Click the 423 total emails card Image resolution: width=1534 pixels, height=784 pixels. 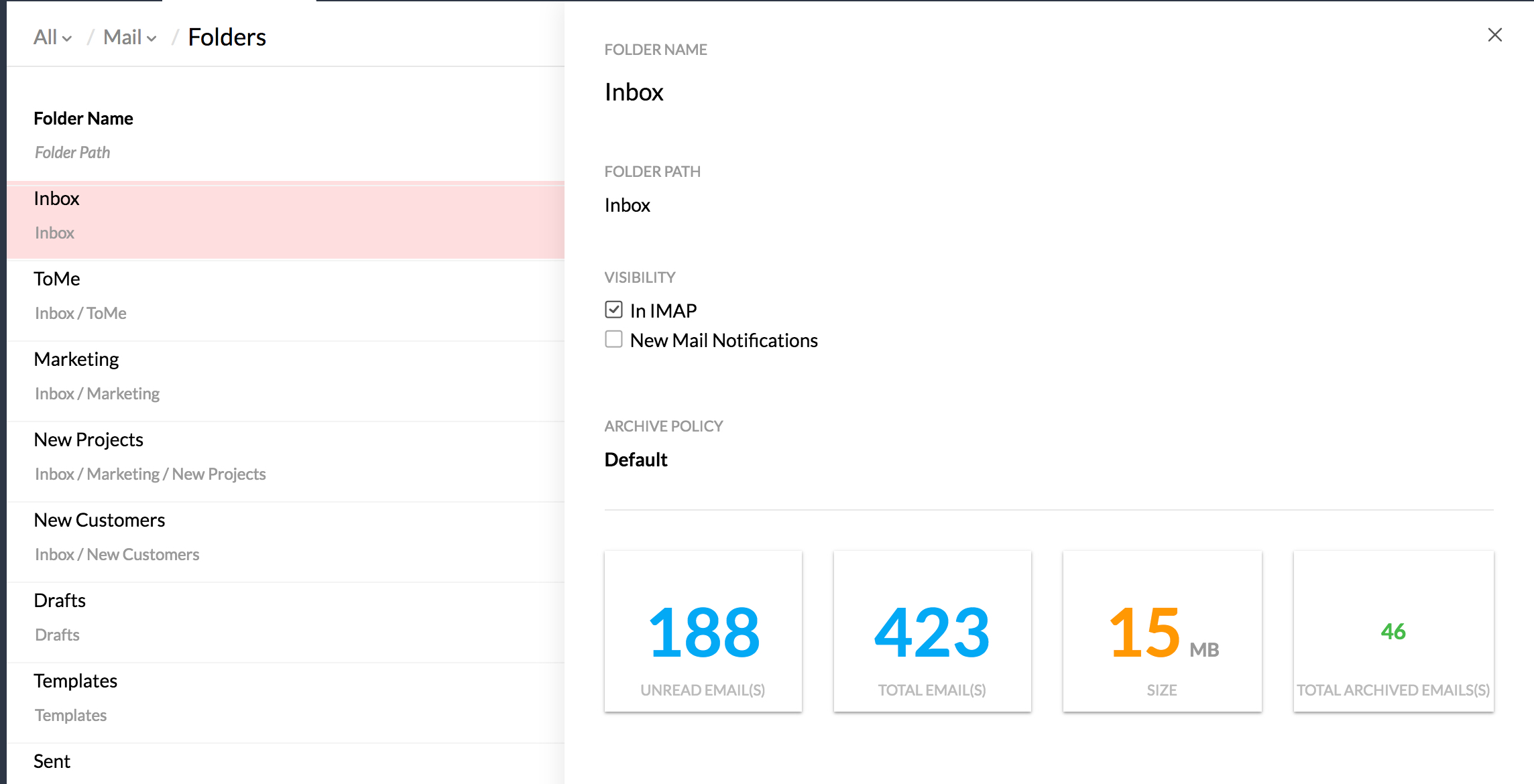tap(932, 631)
